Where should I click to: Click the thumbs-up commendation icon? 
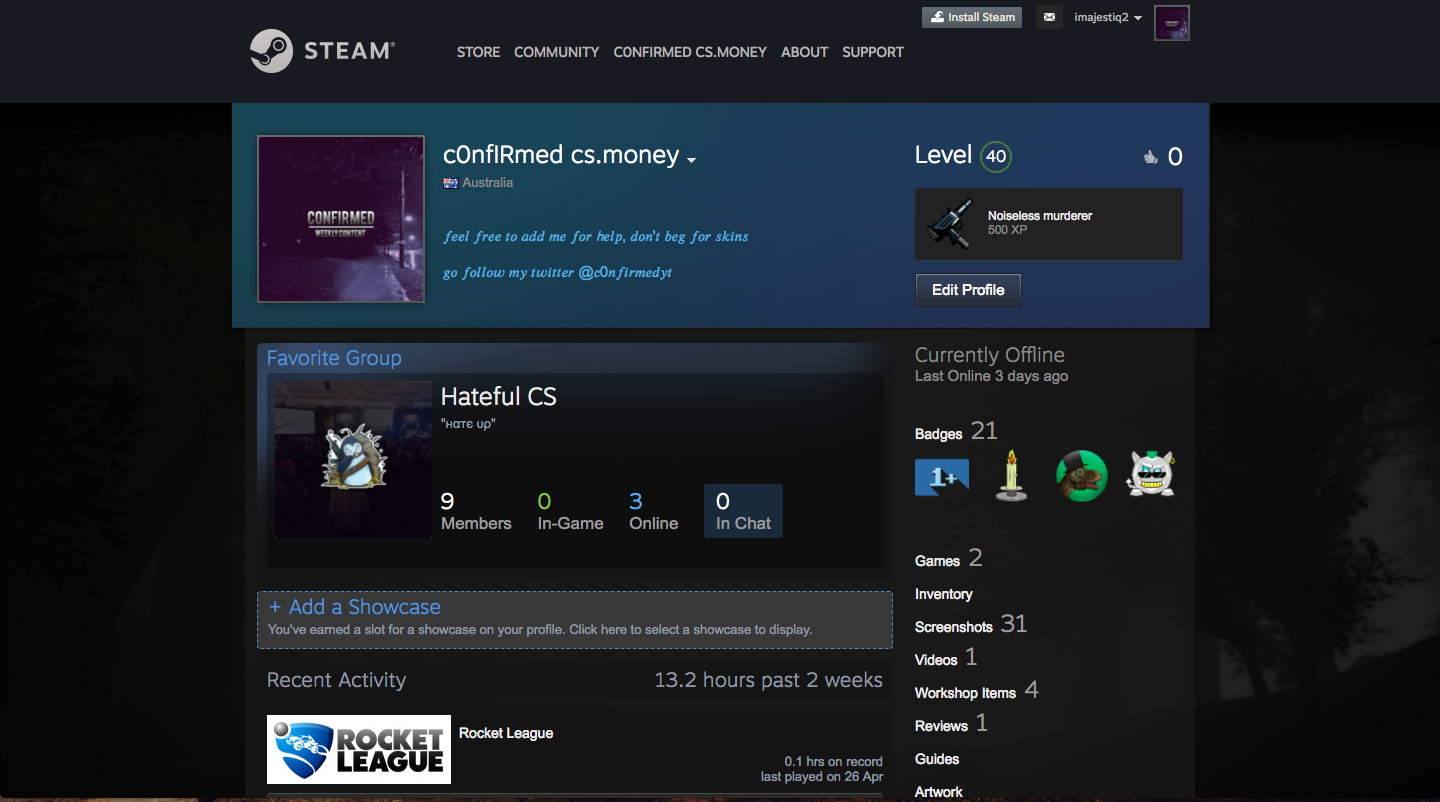pos(1150,157)
